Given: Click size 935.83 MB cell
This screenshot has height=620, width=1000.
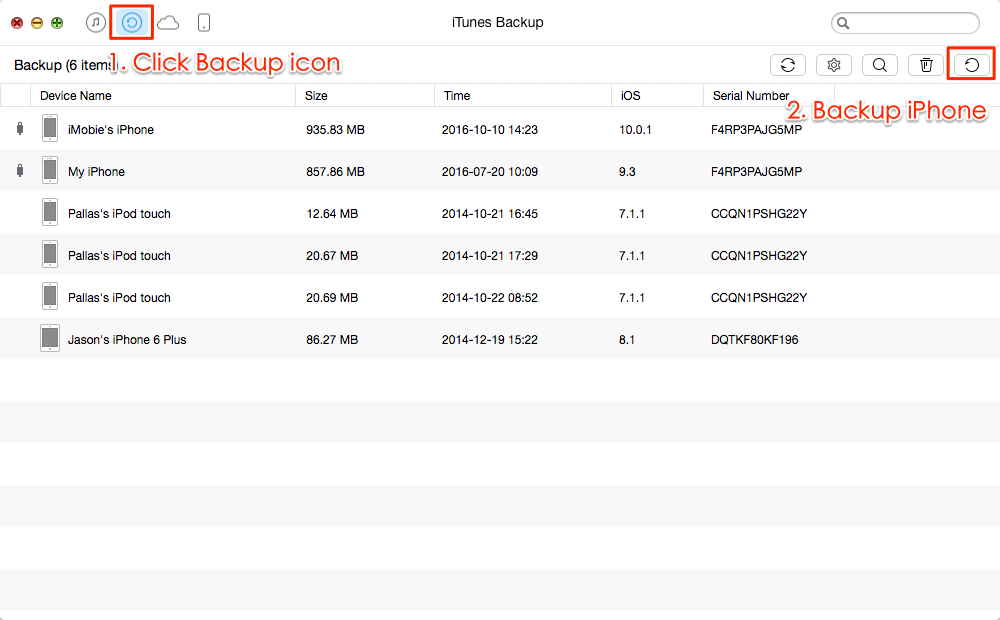Looking at the screenshot, I should click(x=335, y=129).
